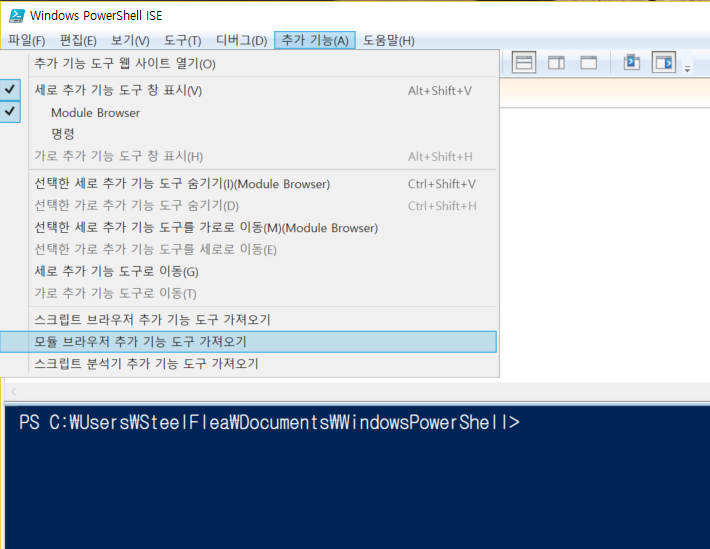This screenshot has width=710, height=549.
Task: Click the PowerShell console prompt line
Action: pyautogui.click(x=269, y=422)
